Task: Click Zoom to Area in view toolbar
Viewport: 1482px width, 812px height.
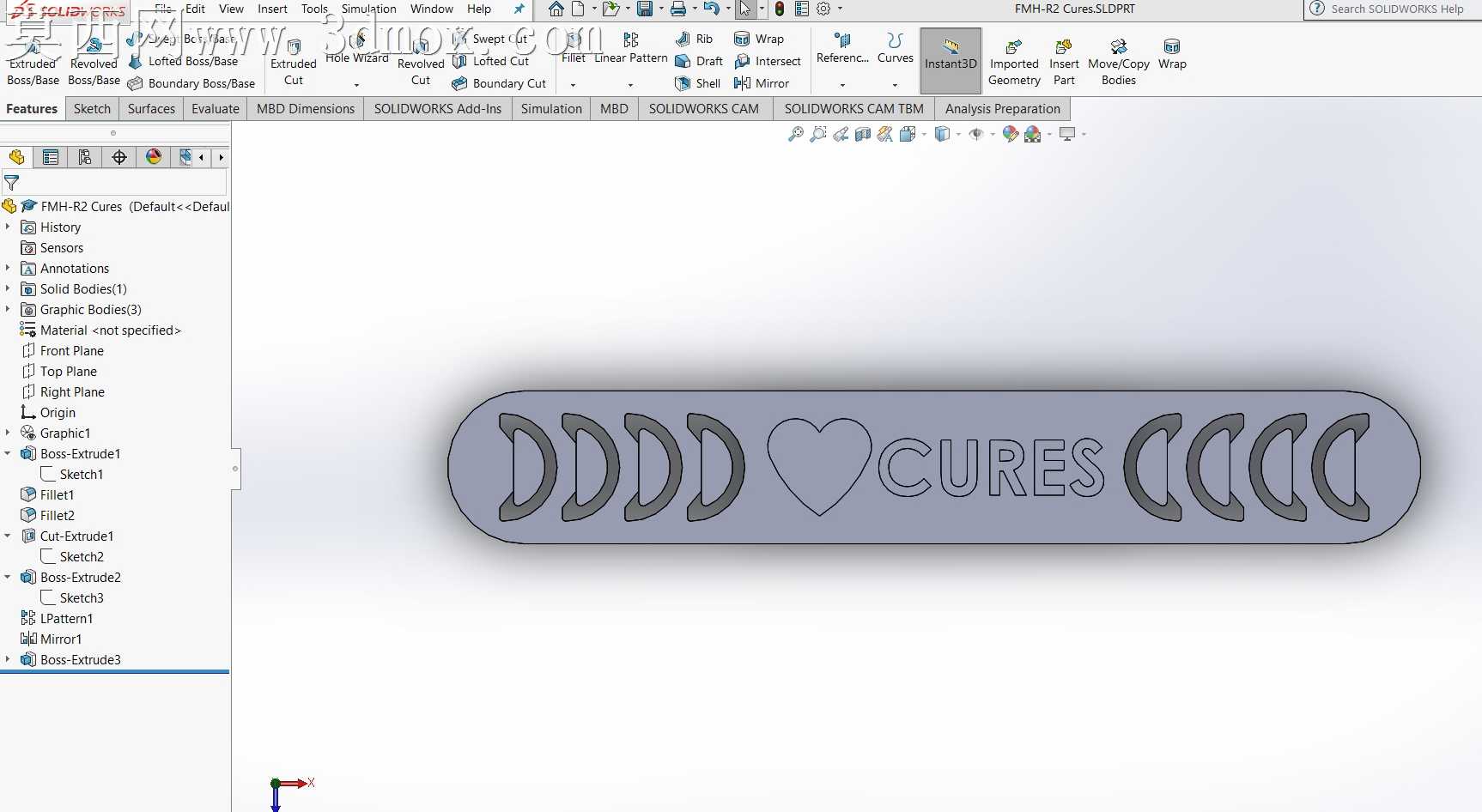Action: pyautogui.click(x=818, y=134)
